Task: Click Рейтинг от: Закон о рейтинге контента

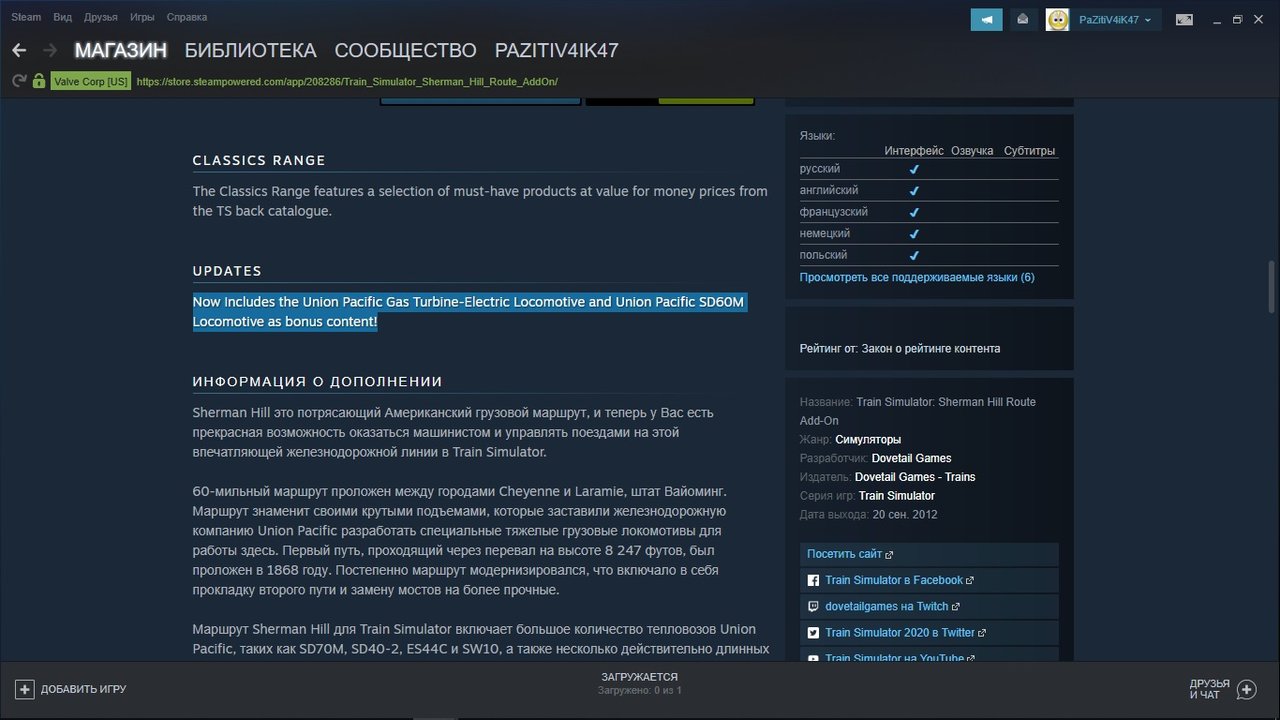Action: tap(900, 348)
